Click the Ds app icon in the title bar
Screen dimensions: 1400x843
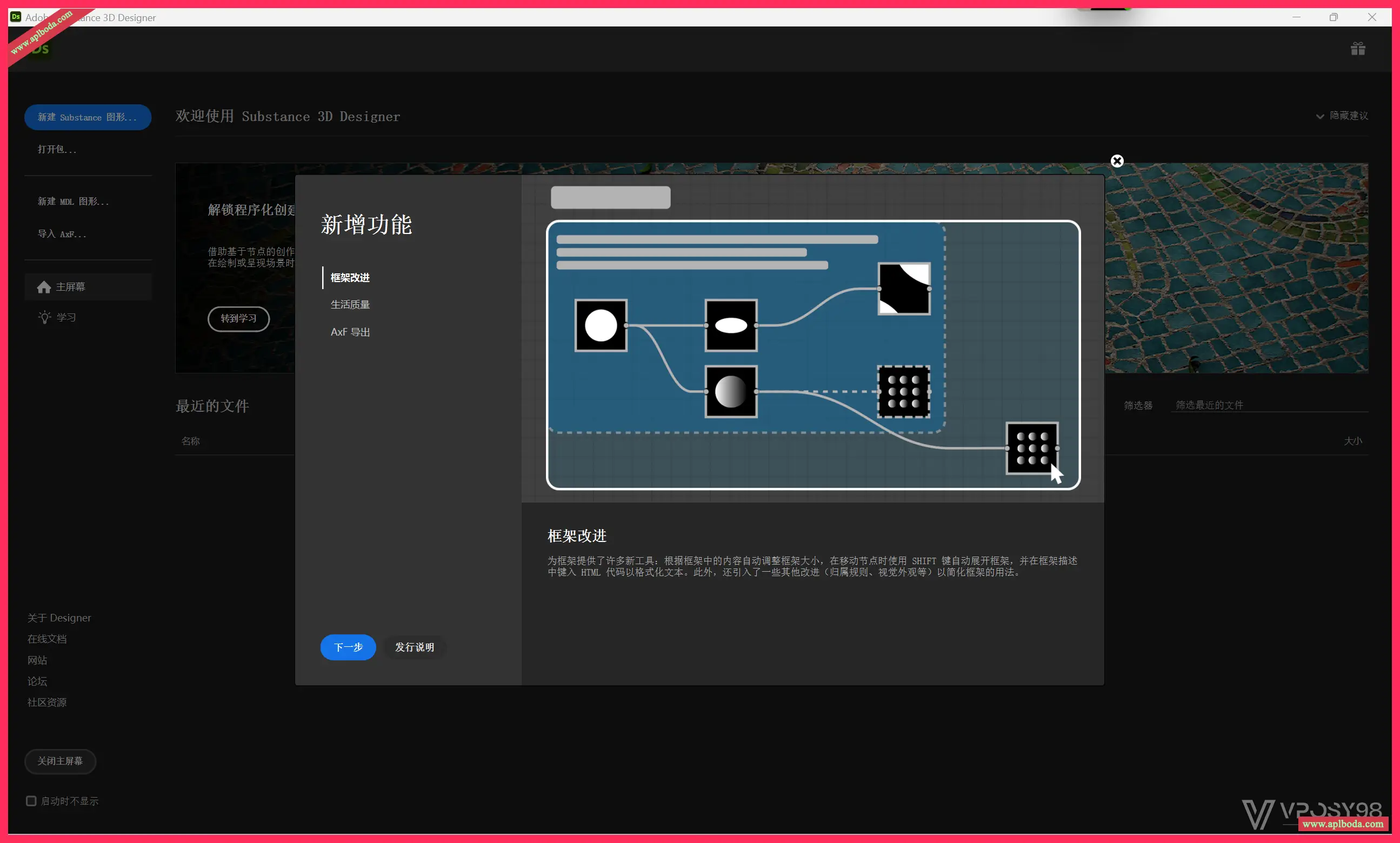tap(16, 17)
